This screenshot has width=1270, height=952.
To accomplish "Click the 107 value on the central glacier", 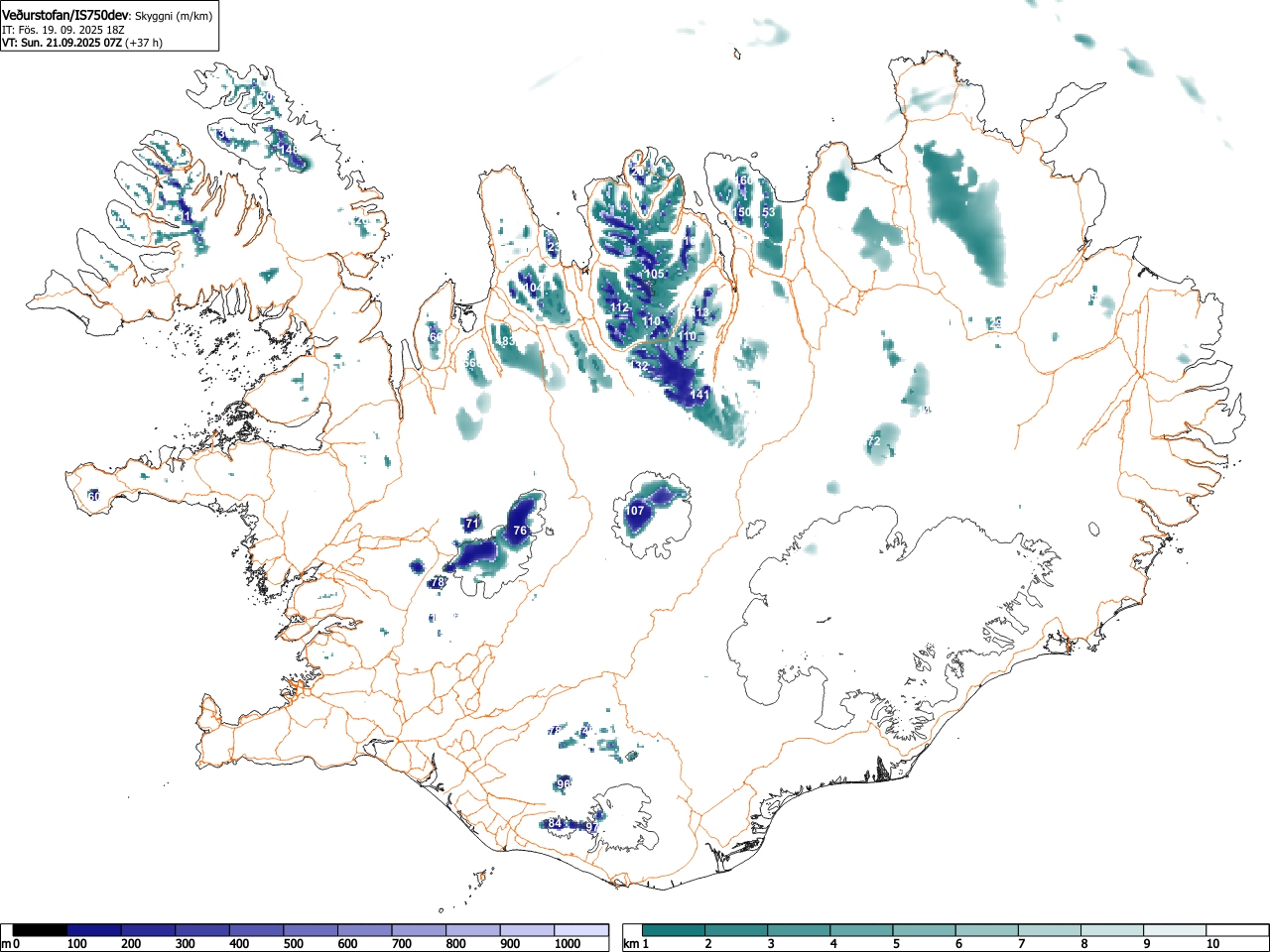I will pyautogui.click(x=635, y=511).
